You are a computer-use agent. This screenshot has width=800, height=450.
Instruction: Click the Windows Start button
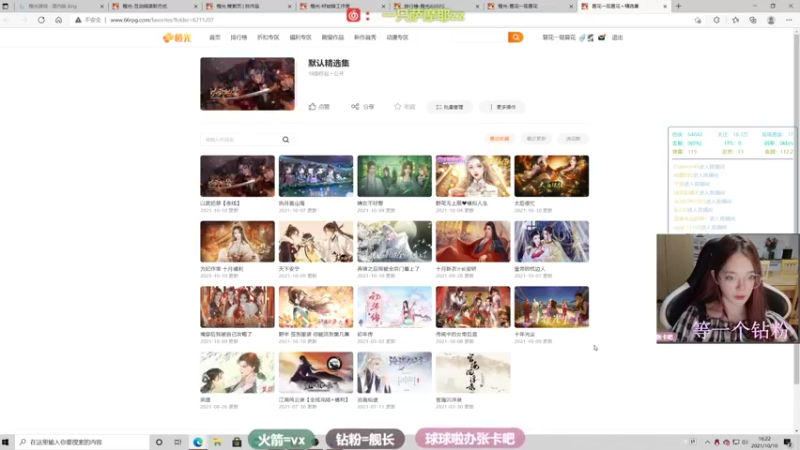coord(6,442)
